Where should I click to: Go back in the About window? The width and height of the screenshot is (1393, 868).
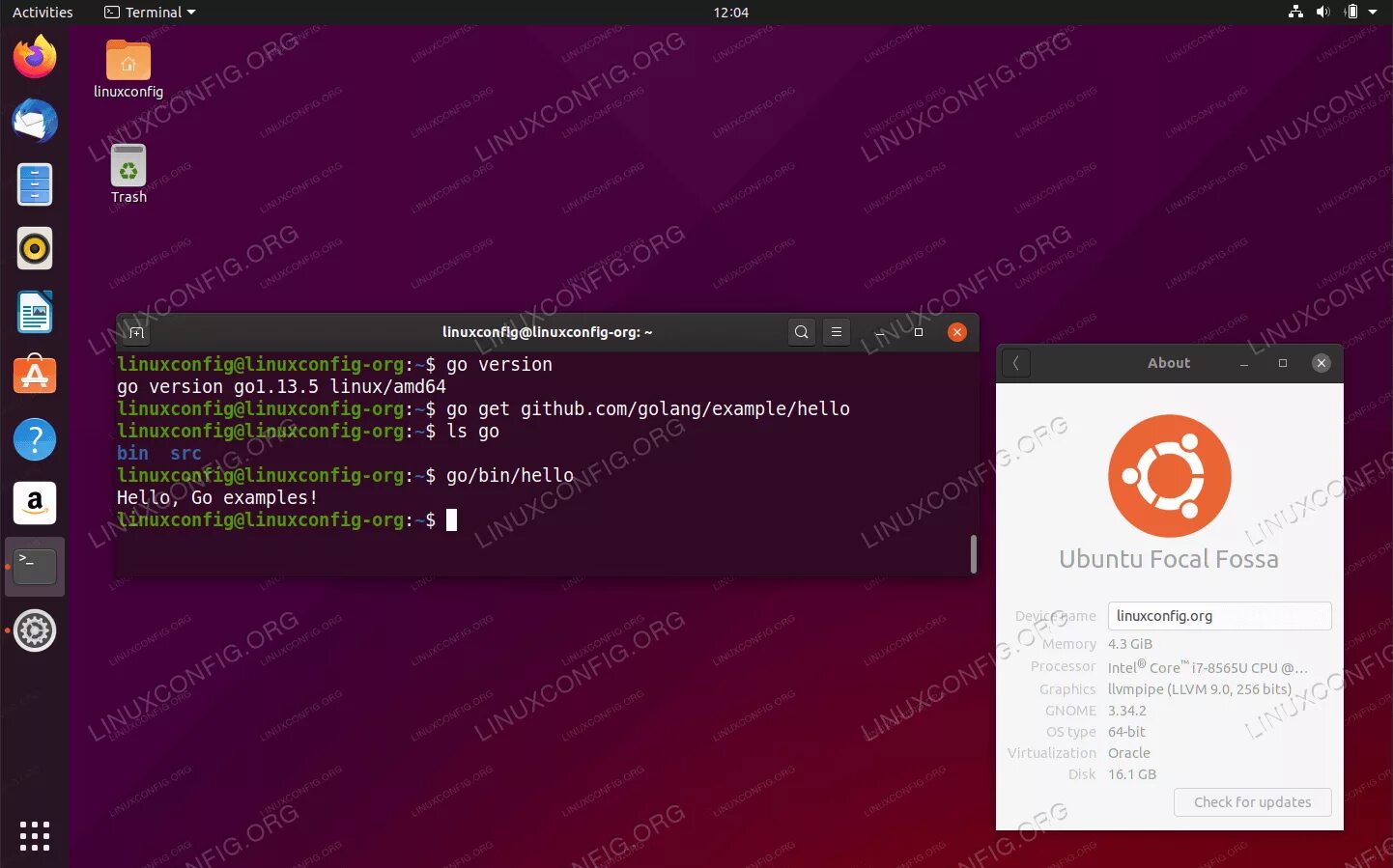[1016, 363]
